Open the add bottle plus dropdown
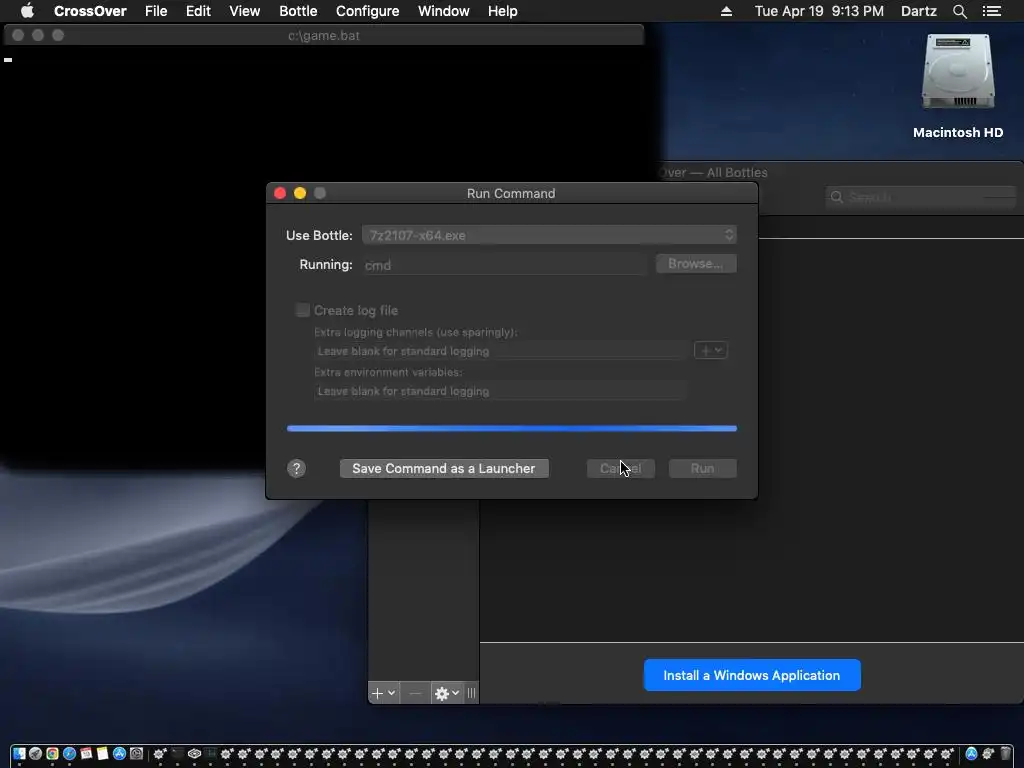The height and width of the screenshot is (768, 1024). pyautogui.click(x=383, y=693)
